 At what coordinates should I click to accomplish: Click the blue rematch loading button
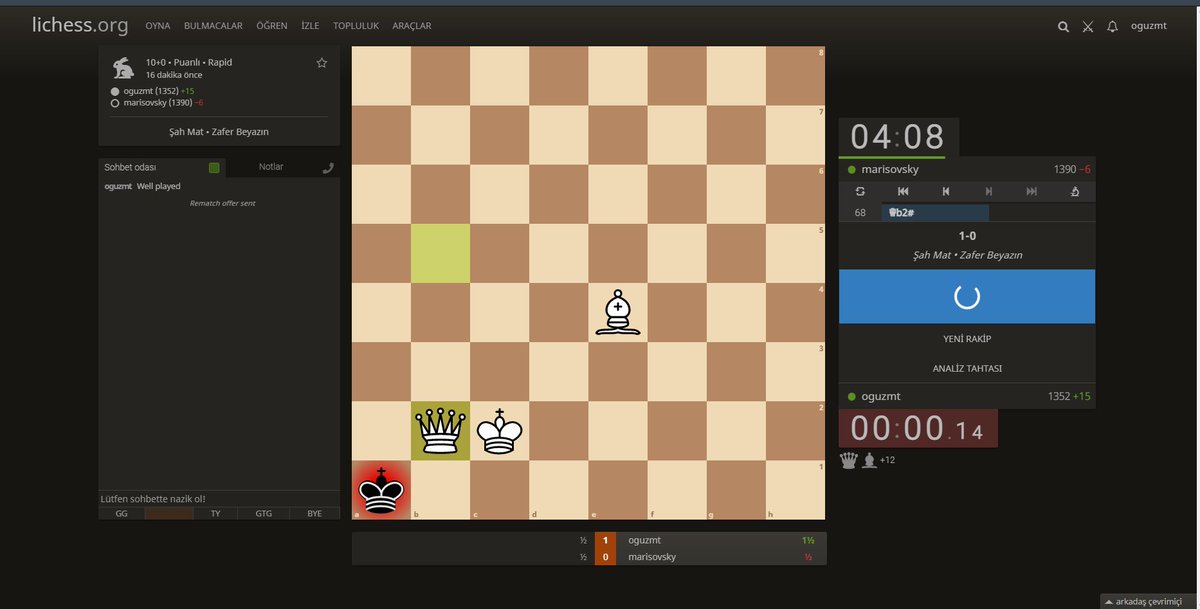click(967, 297)
